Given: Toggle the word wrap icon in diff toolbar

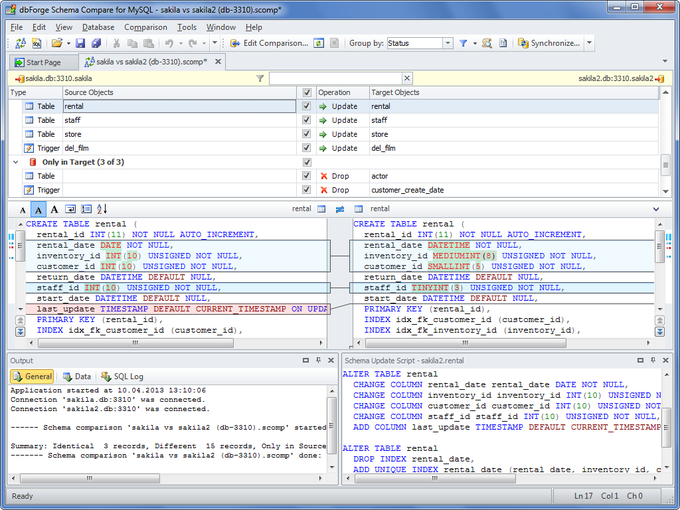Looking at the screenshot, I should pos(70,209).
